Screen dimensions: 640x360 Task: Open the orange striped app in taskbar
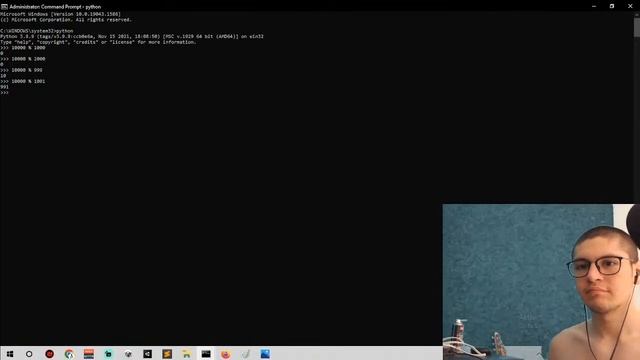coord(89,354)
